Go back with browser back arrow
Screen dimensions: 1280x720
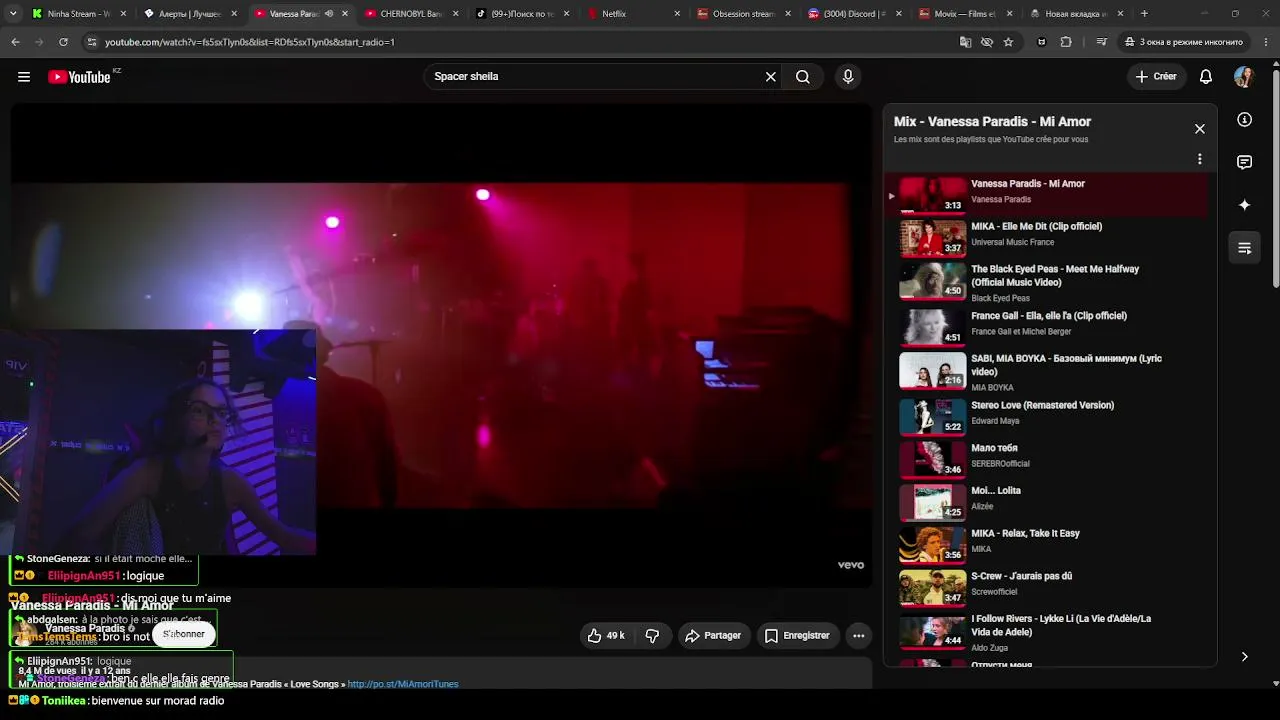point(15,42)
